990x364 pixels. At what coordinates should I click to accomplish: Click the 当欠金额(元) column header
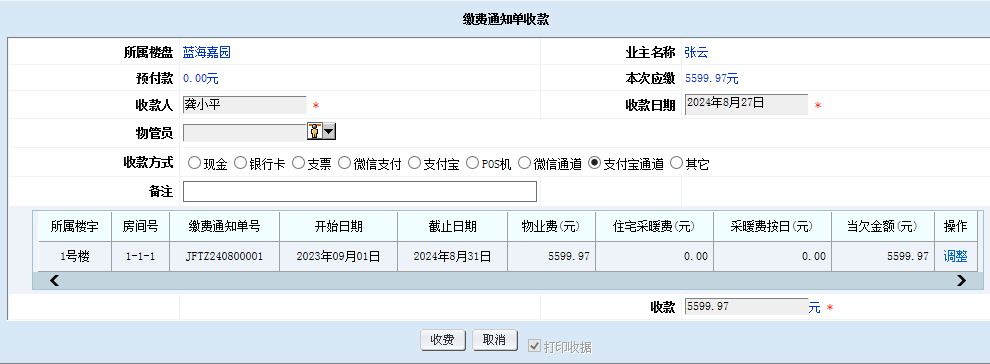point(883,226)
